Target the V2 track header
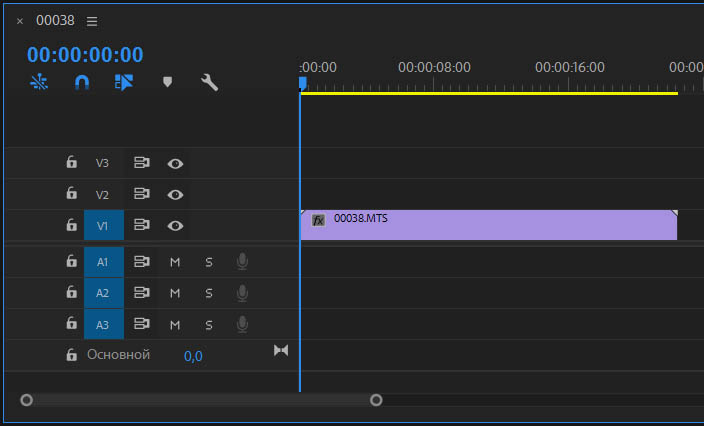The height and width of the screenshot is (426, 704). coord(104,194)
